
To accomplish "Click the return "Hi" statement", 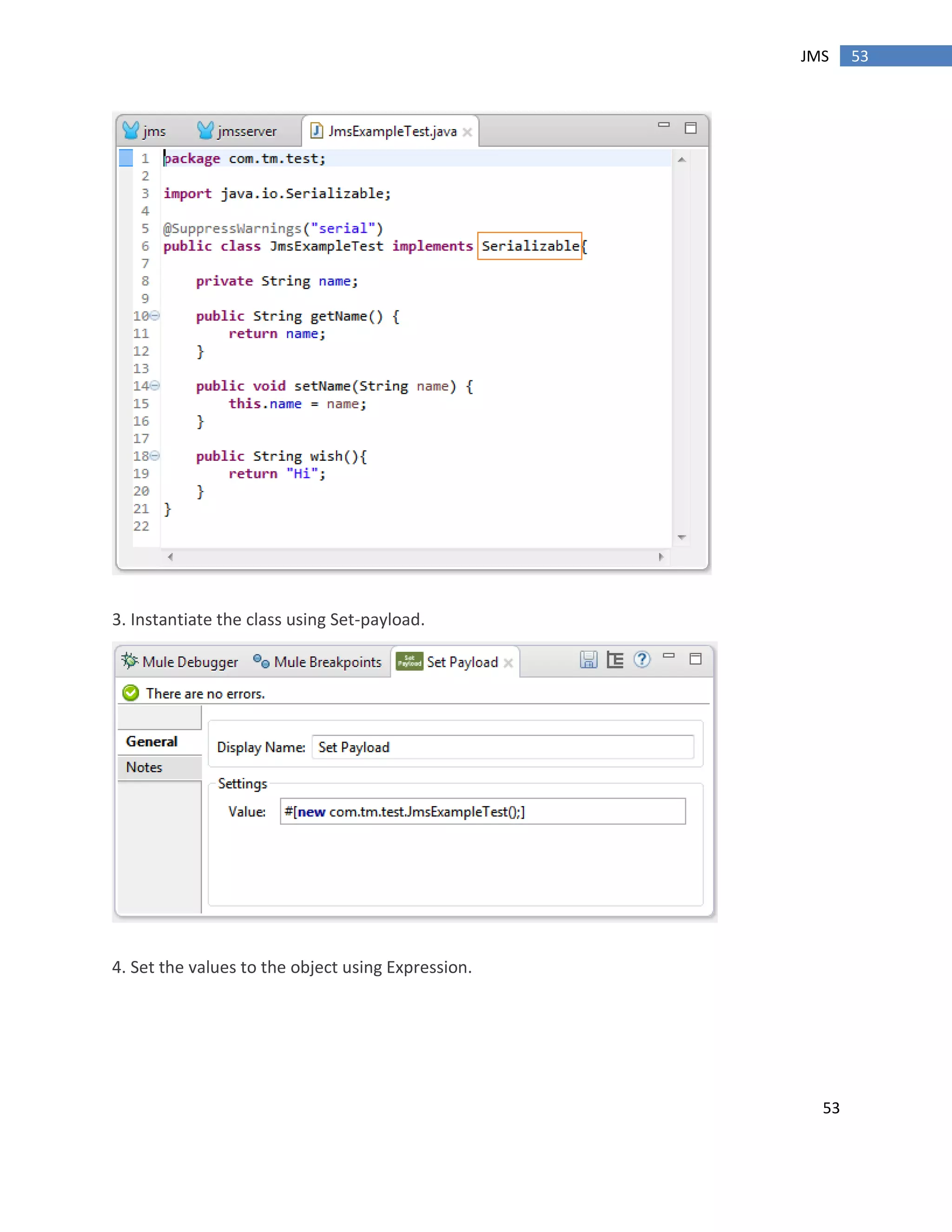I will tap(277, 473).
